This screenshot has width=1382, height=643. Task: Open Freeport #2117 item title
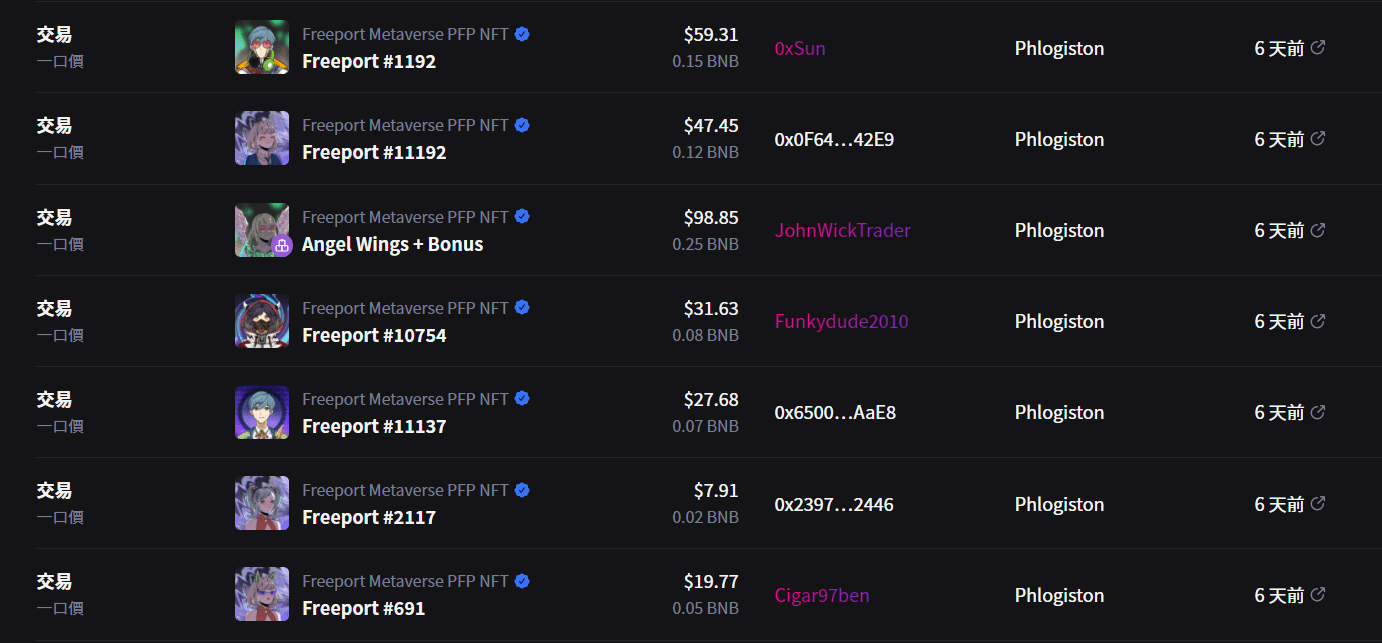click(368, 517)
